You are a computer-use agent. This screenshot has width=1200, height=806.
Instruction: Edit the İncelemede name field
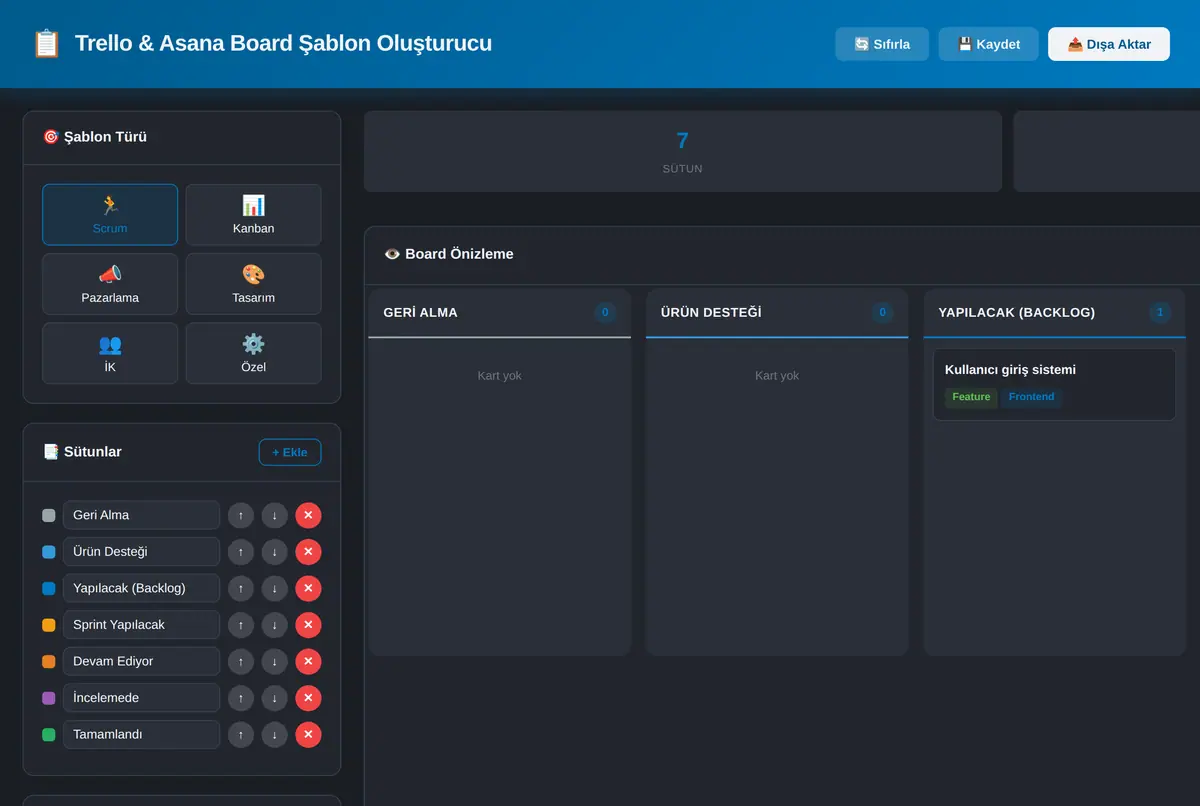click(x=141, y=698)
